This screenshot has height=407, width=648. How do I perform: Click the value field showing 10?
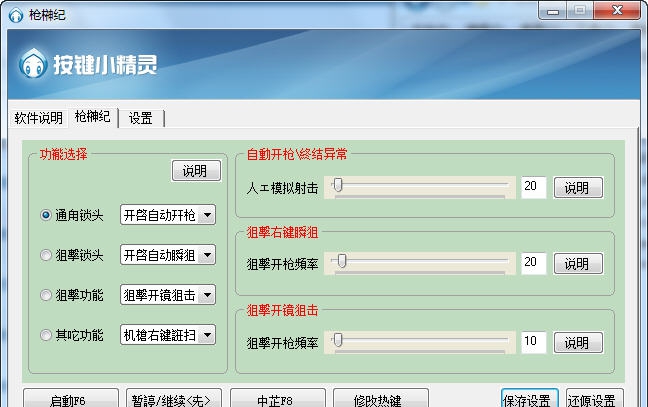point(534,342)
